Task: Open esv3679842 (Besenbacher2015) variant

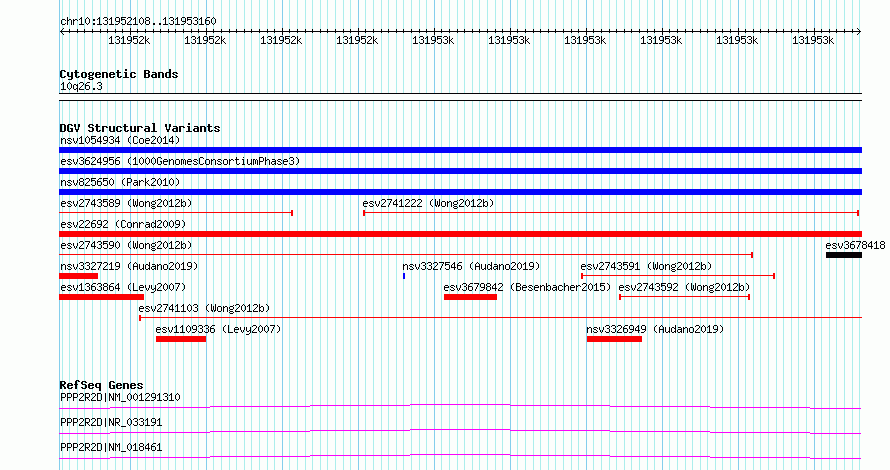Action: pyautogui.click(x=527, y=287)
